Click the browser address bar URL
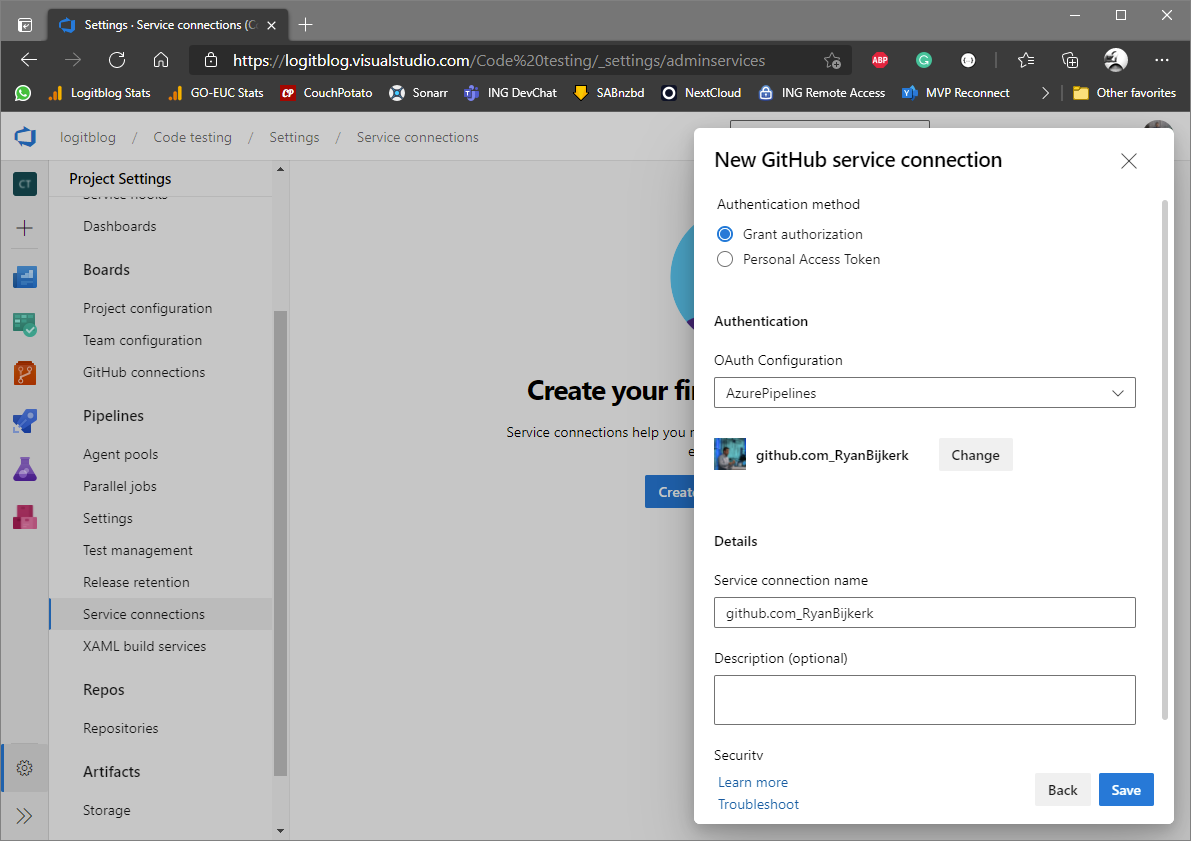The width and height of the screenshot is (1191, 841). 498,61
